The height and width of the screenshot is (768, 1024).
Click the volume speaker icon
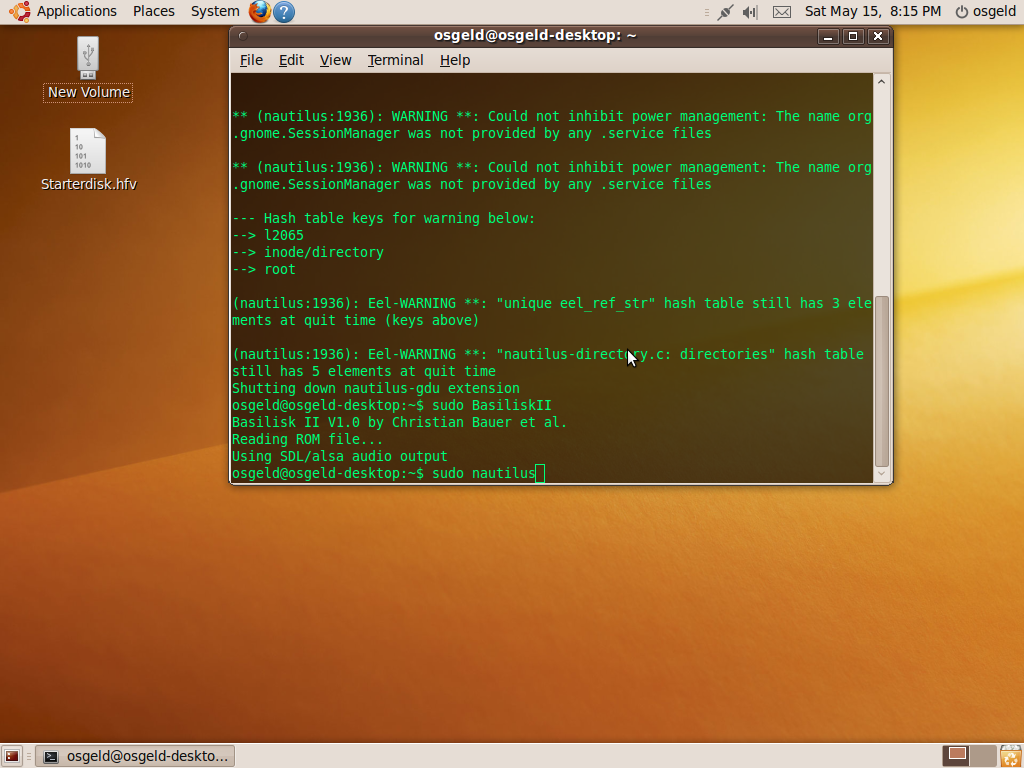coord(750,12)
